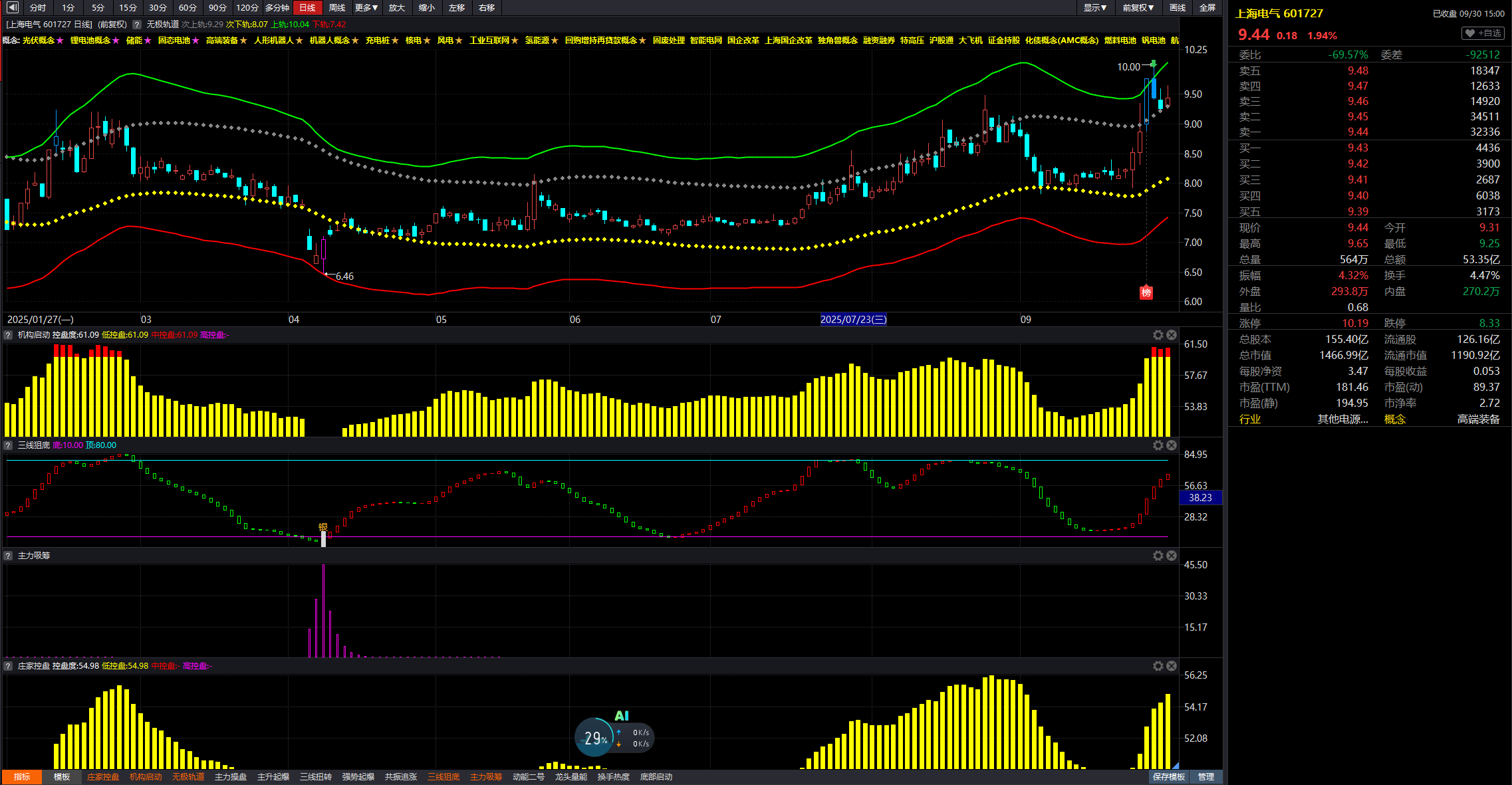
Task: Open the 前复权 adjustment dropdown
Action: (1138, 7)
